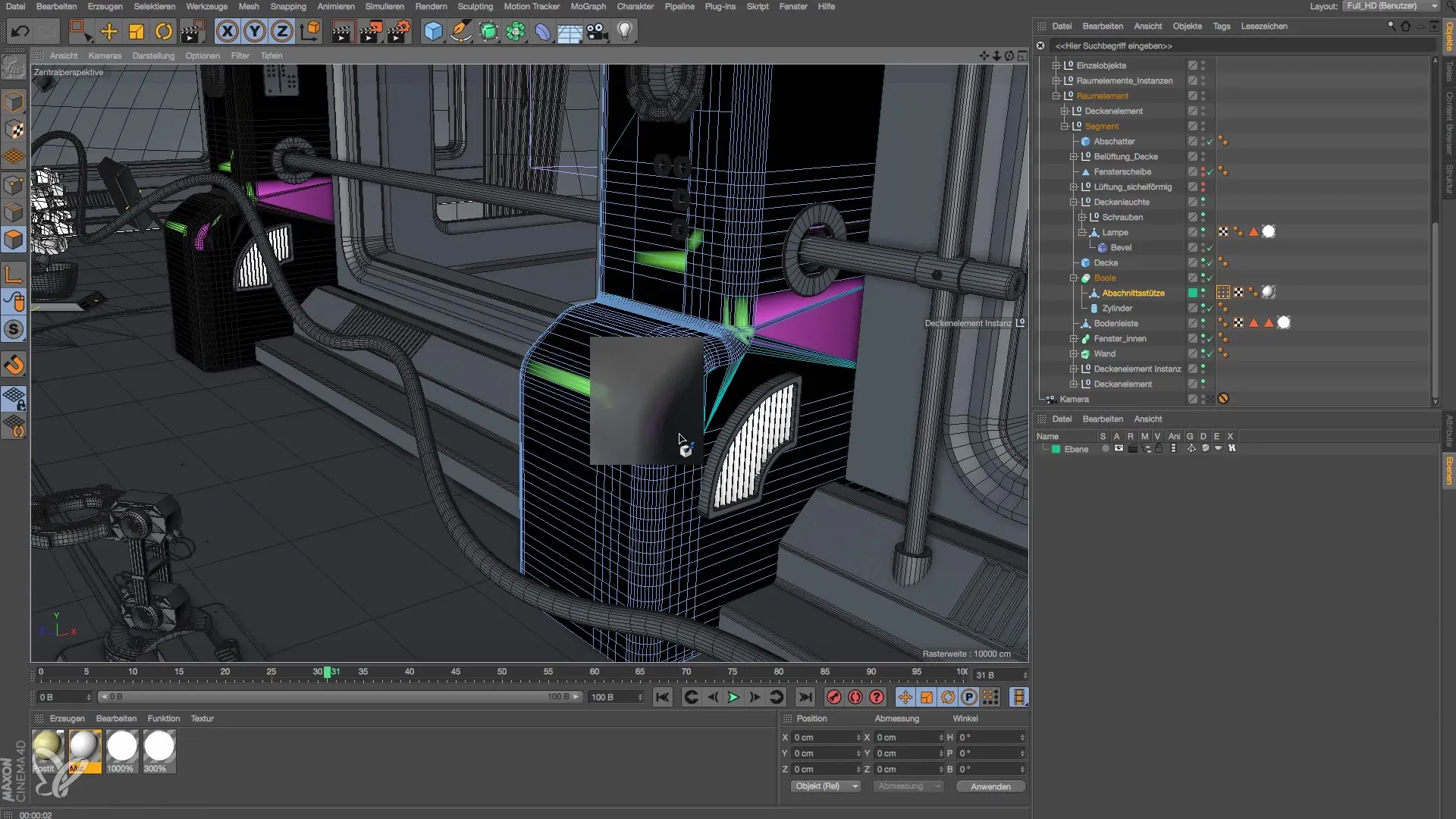The image size is (1456, 819).
Task: Click the Undo arrow icon
Action: pos(20,31)
